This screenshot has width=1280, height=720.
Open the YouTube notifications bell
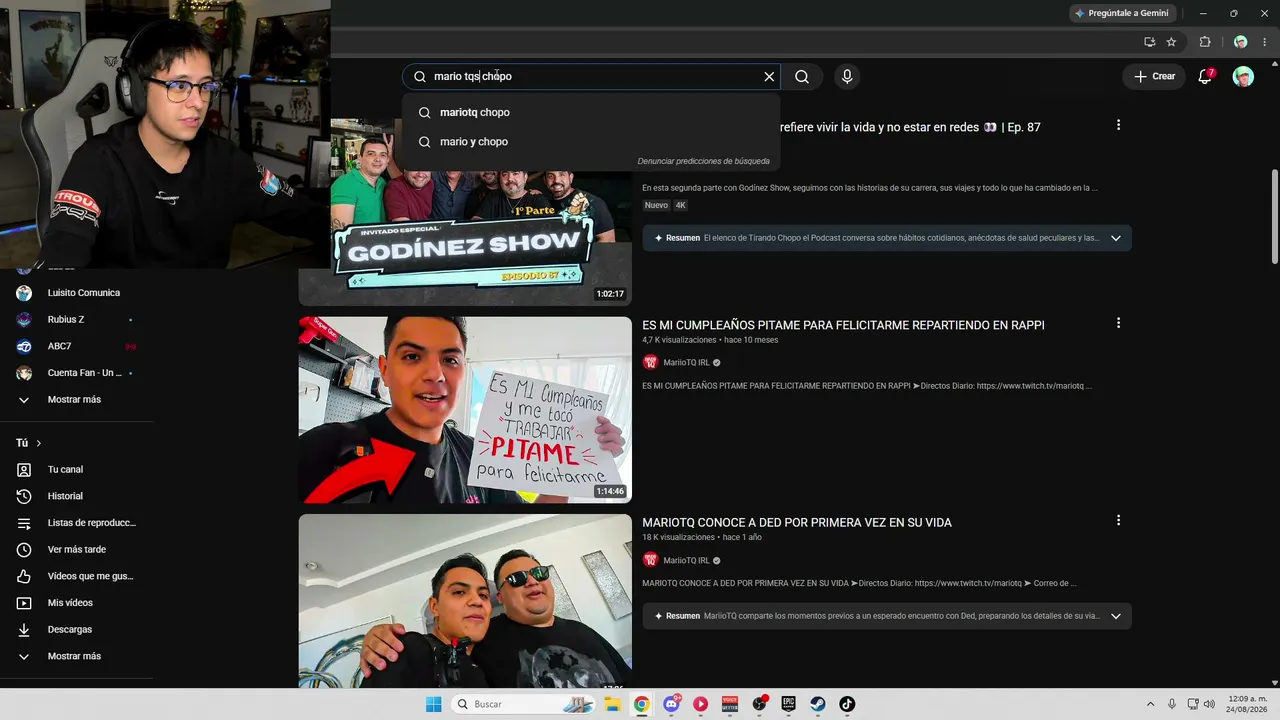pyautogui.click(x=1205, y=77)
